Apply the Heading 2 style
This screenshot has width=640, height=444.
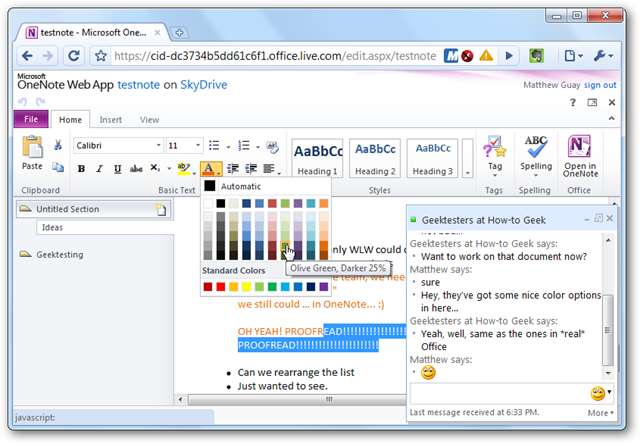(375, 158)
